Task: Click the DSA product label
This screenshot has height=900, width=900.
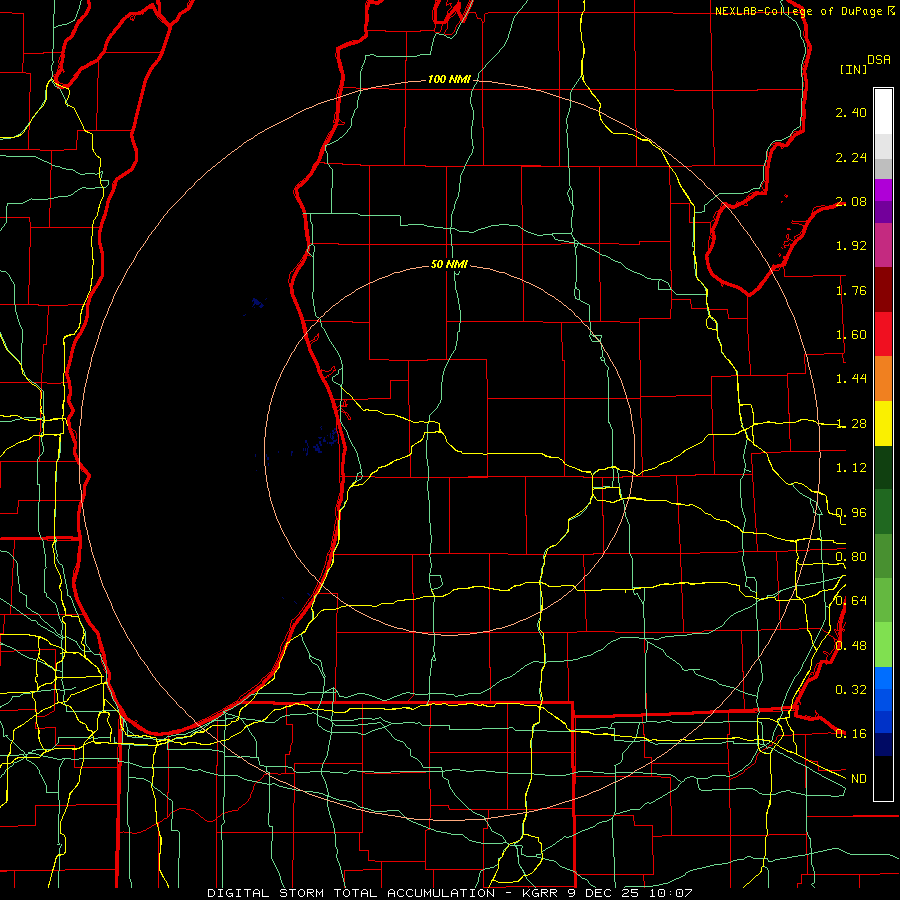Action: (879, 59)
